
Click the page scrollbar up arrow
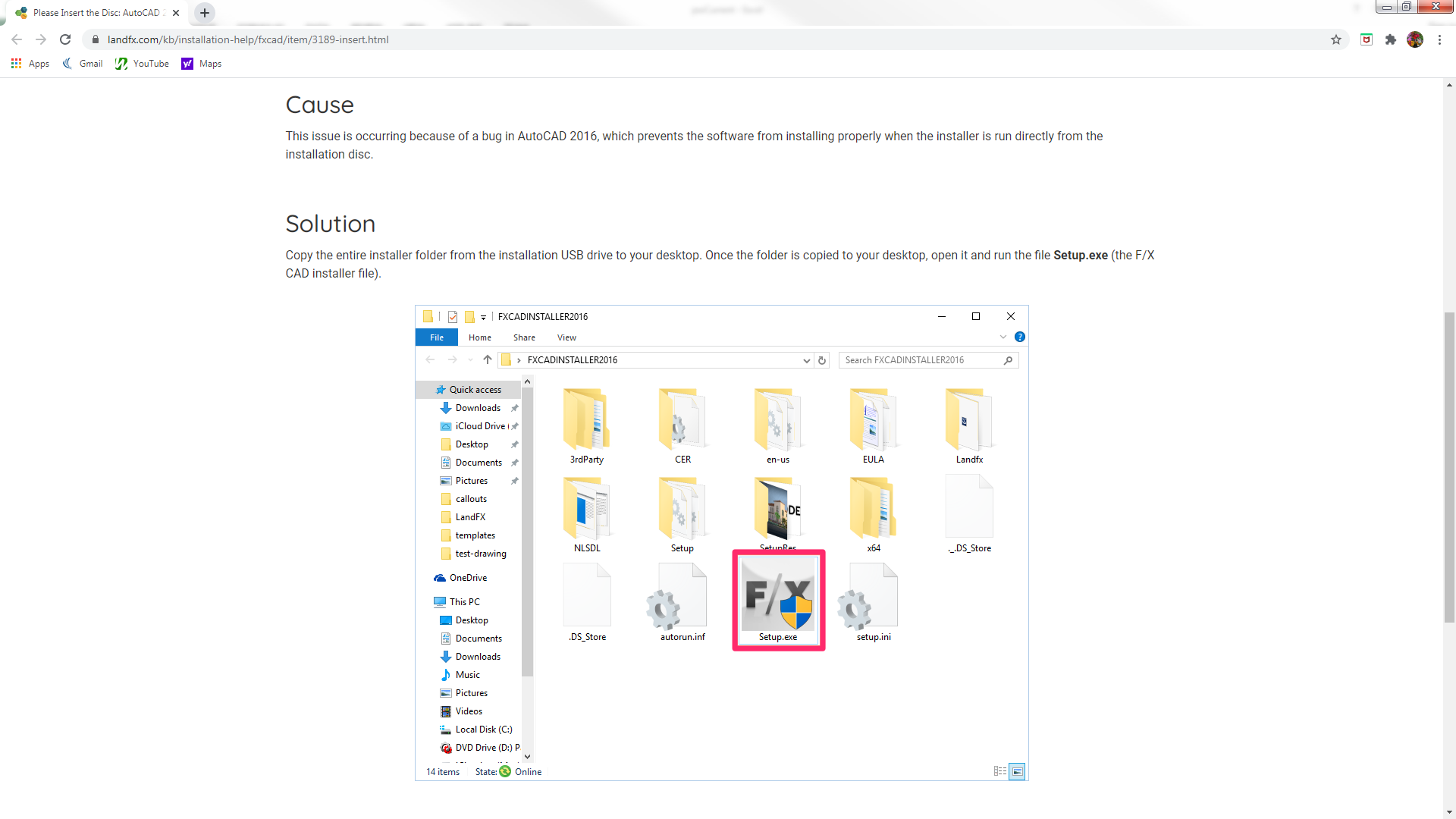coord(1449,85)
